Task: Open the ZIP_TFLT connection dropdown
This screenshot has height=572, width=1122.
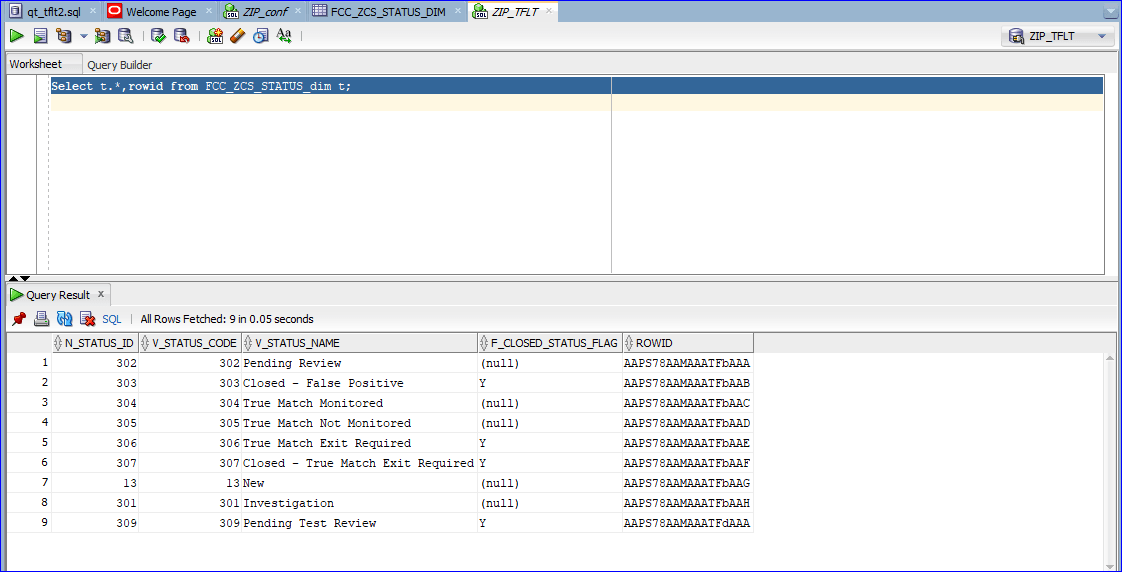Action: [1058, 36]
